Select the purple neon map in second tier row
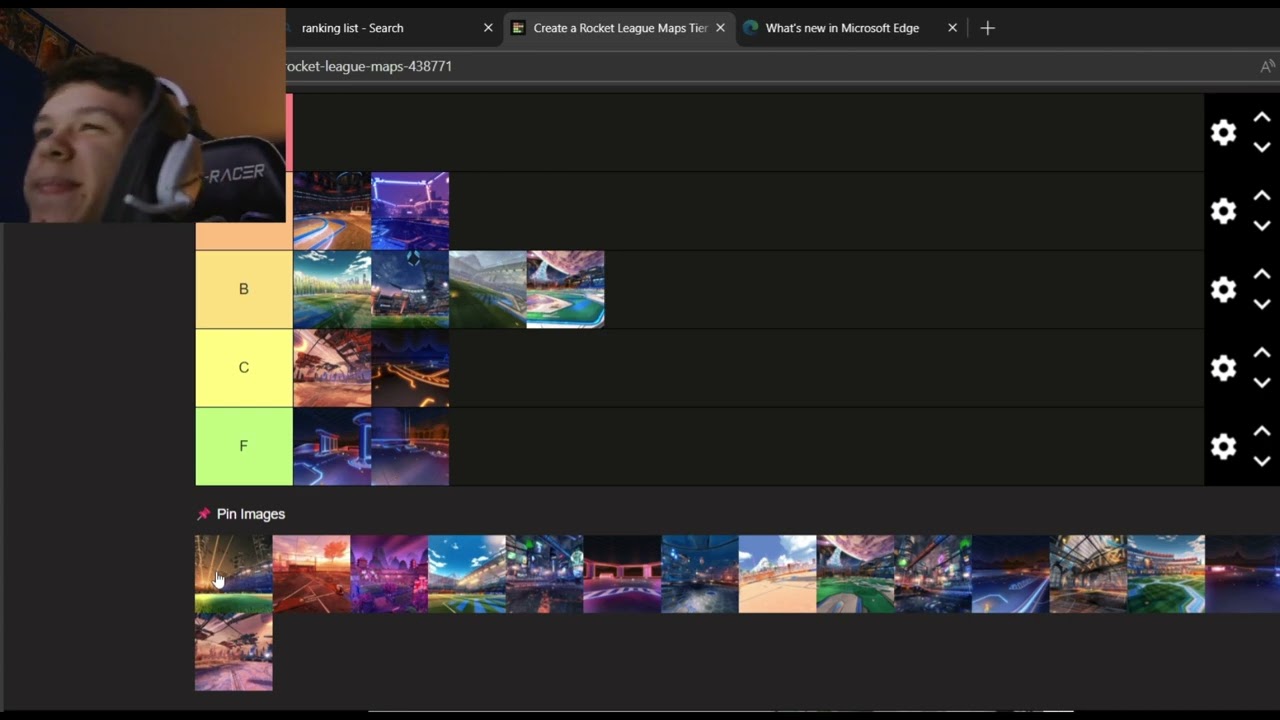Viewport: 1280px width, 720px height. 410,211
